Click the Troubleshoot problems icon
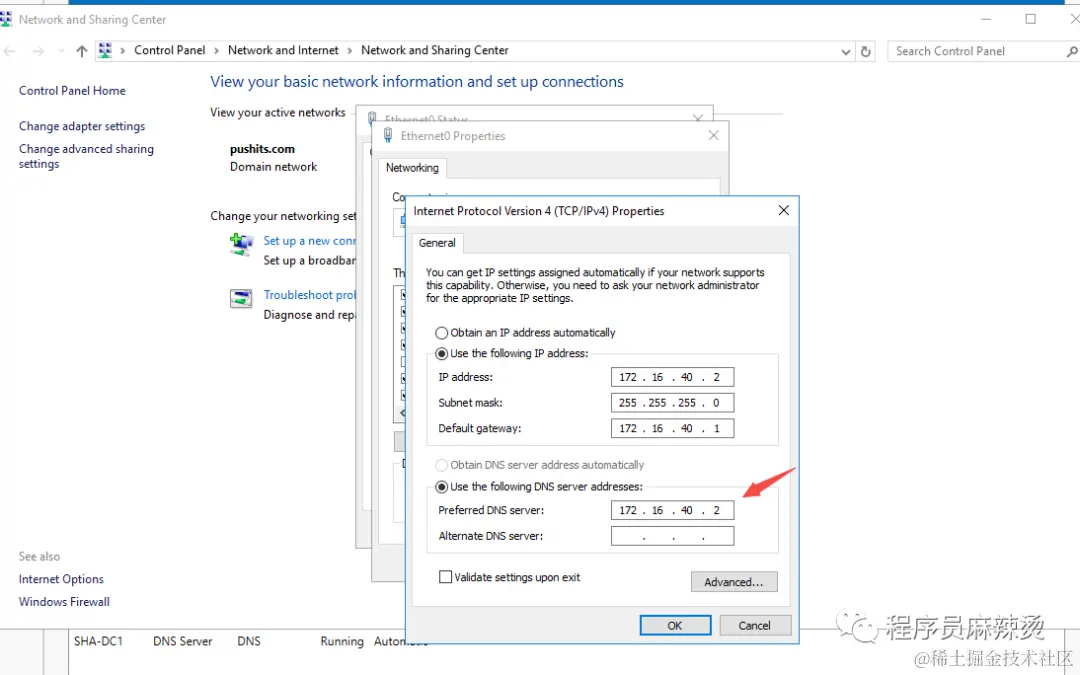 coord(241,299)
